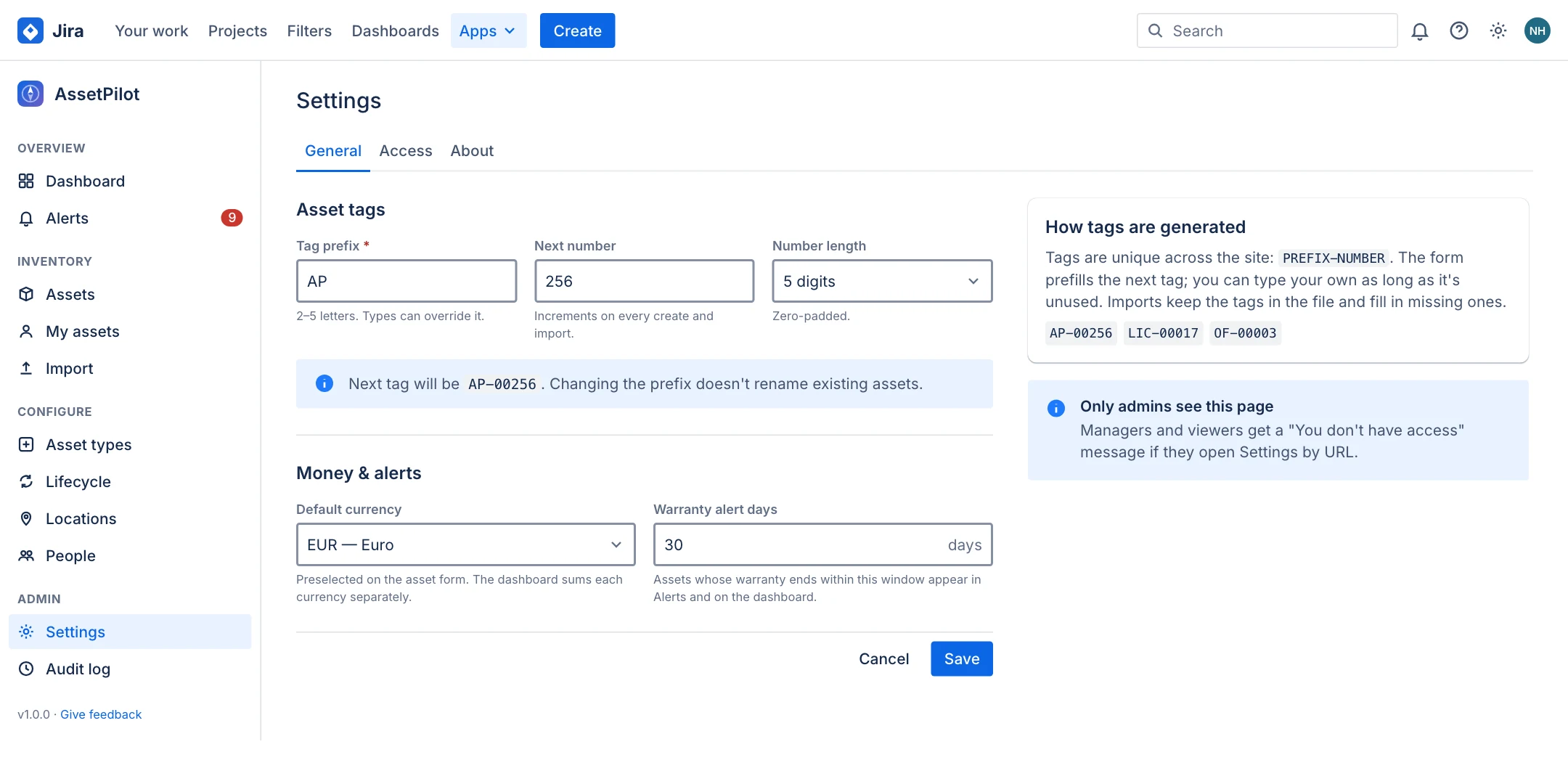
Task: Click the Assets cube icon in sidebar
Action: coord(26,294)
